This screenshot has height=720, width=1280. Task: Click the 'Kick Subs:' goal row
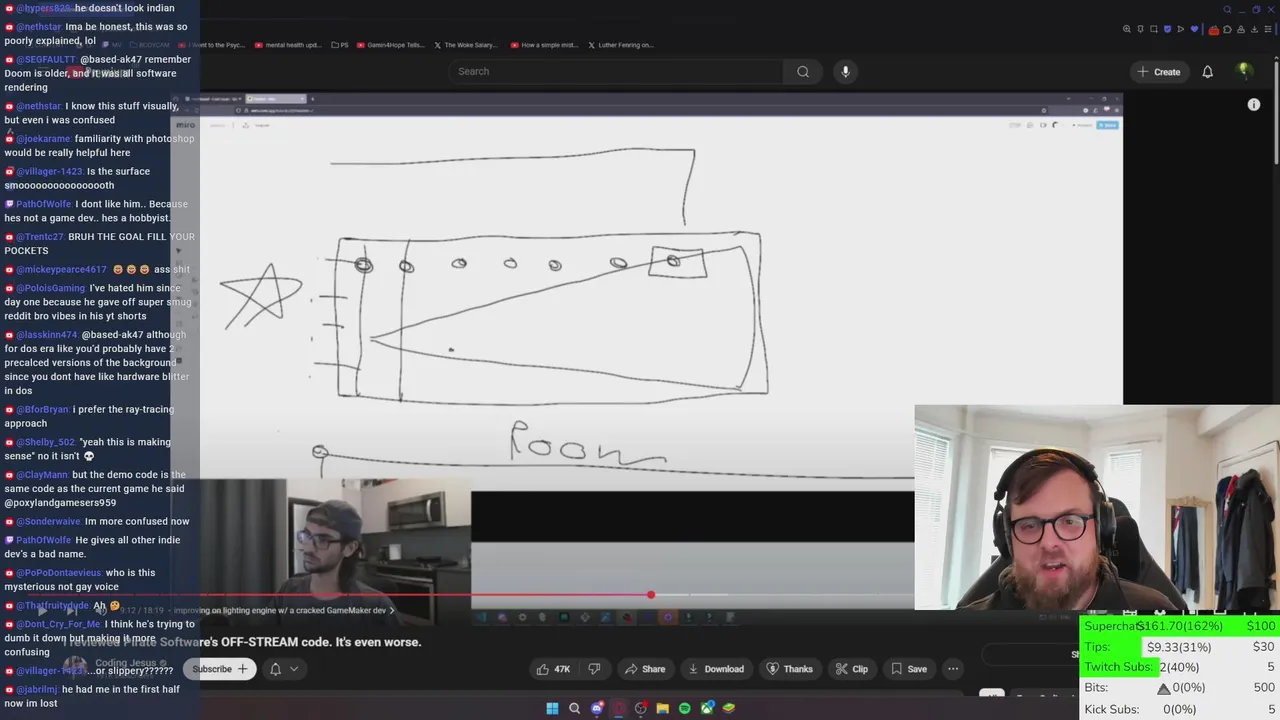1180,709
